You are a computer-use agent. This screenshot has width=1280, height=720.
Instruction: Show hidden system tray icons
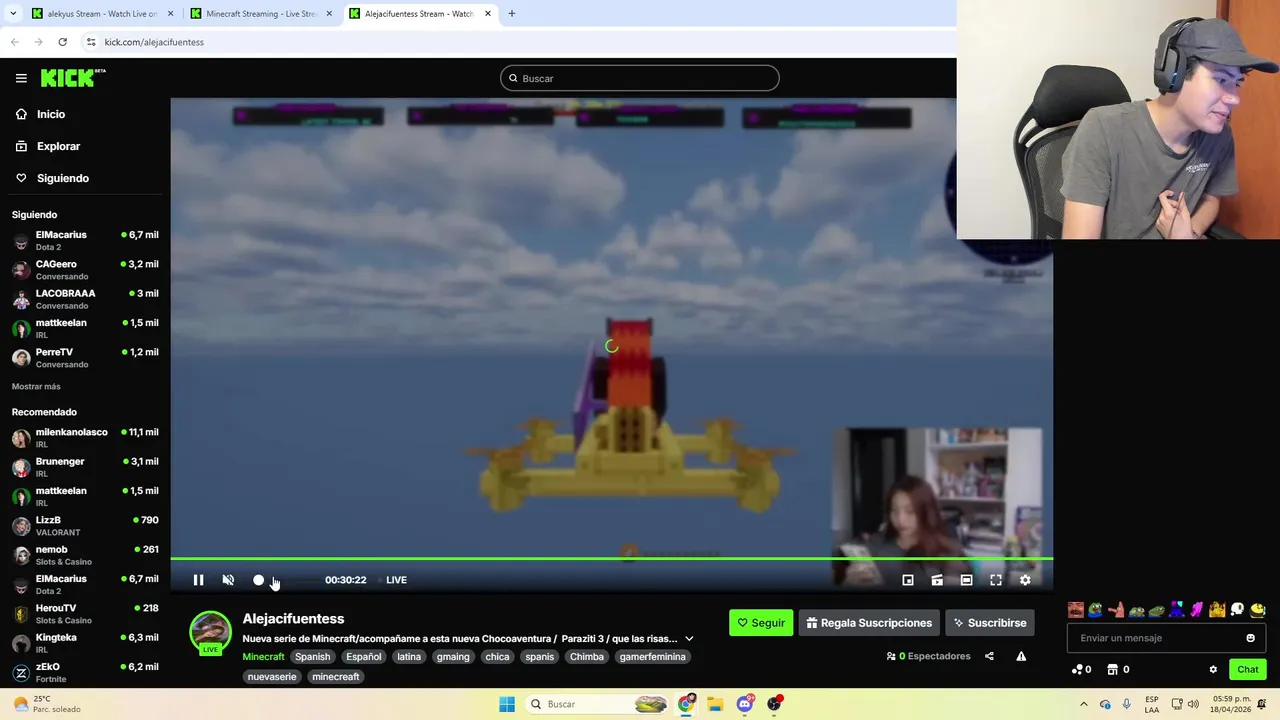(x=1084, y=704)
